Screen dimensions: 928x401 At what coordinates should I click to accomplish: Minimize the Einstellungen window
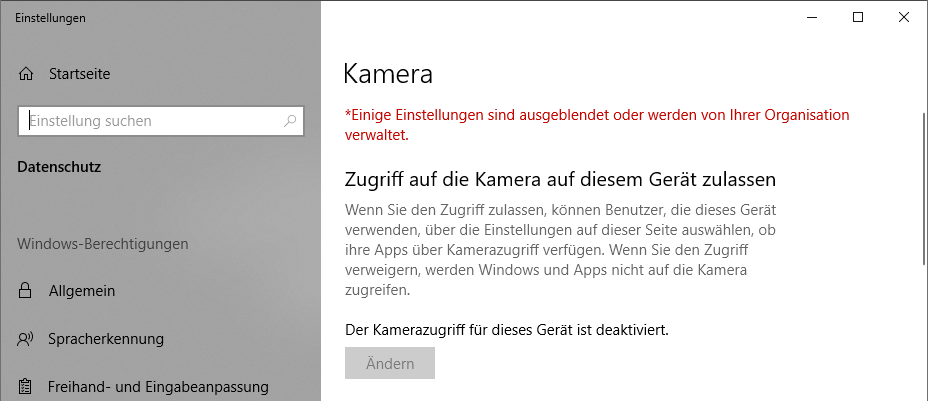coord(811,17)
